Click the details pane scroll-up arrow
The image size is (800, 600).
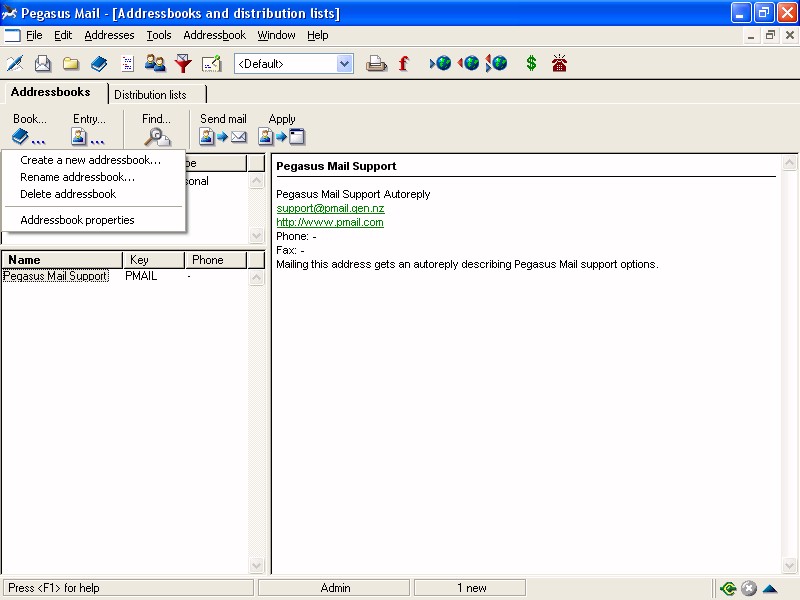[x=789, y=163]
